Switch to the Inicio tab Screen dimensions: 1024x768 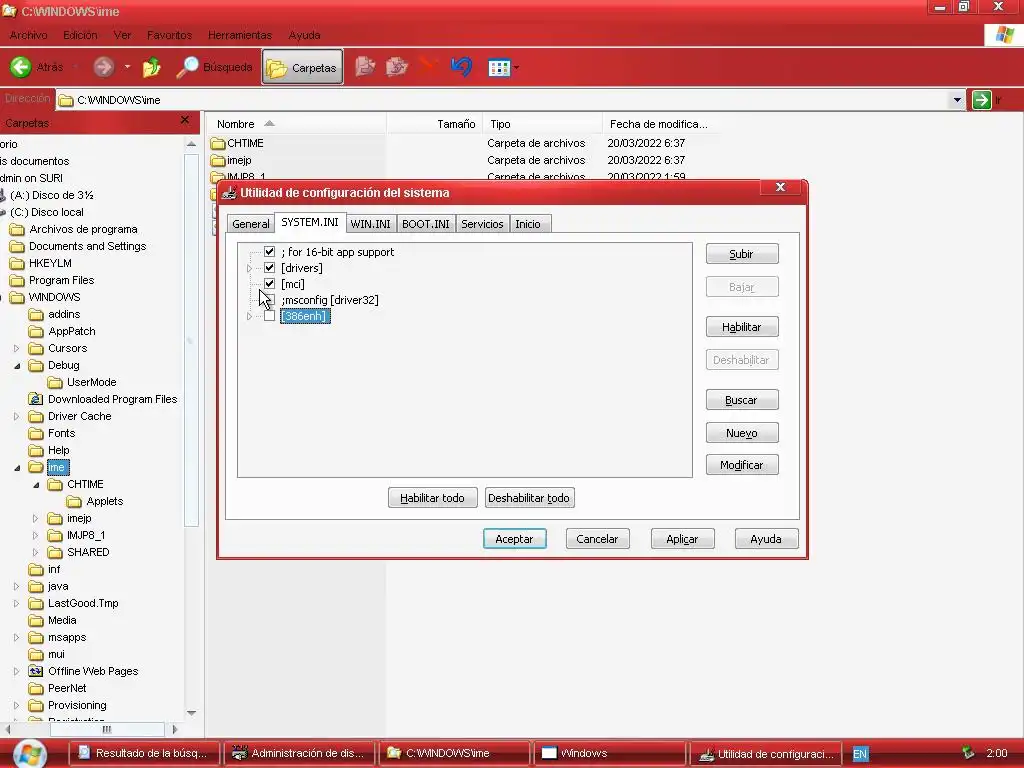pos(528,224)
